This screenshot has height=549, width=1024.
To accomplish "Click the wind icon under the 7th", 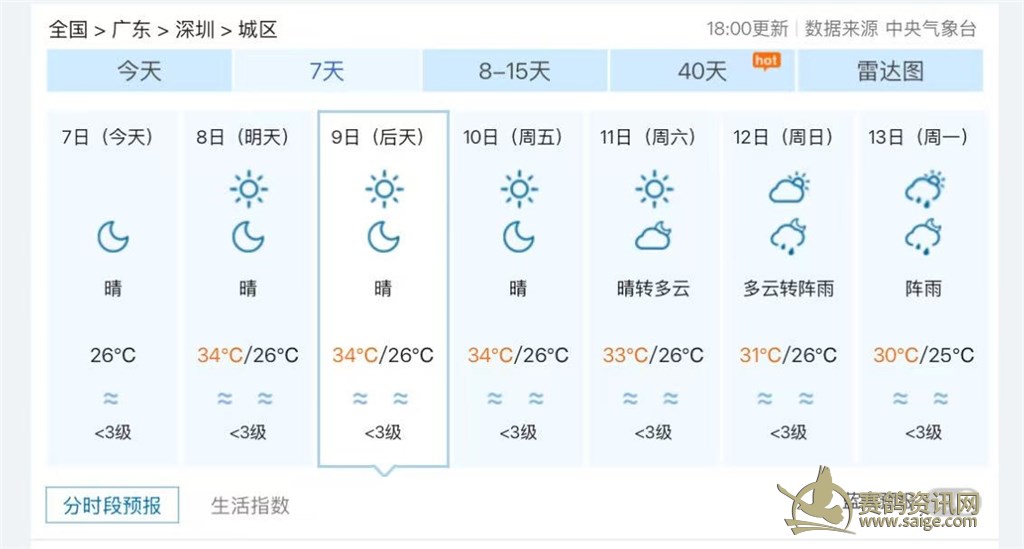I will click(111, 399).
